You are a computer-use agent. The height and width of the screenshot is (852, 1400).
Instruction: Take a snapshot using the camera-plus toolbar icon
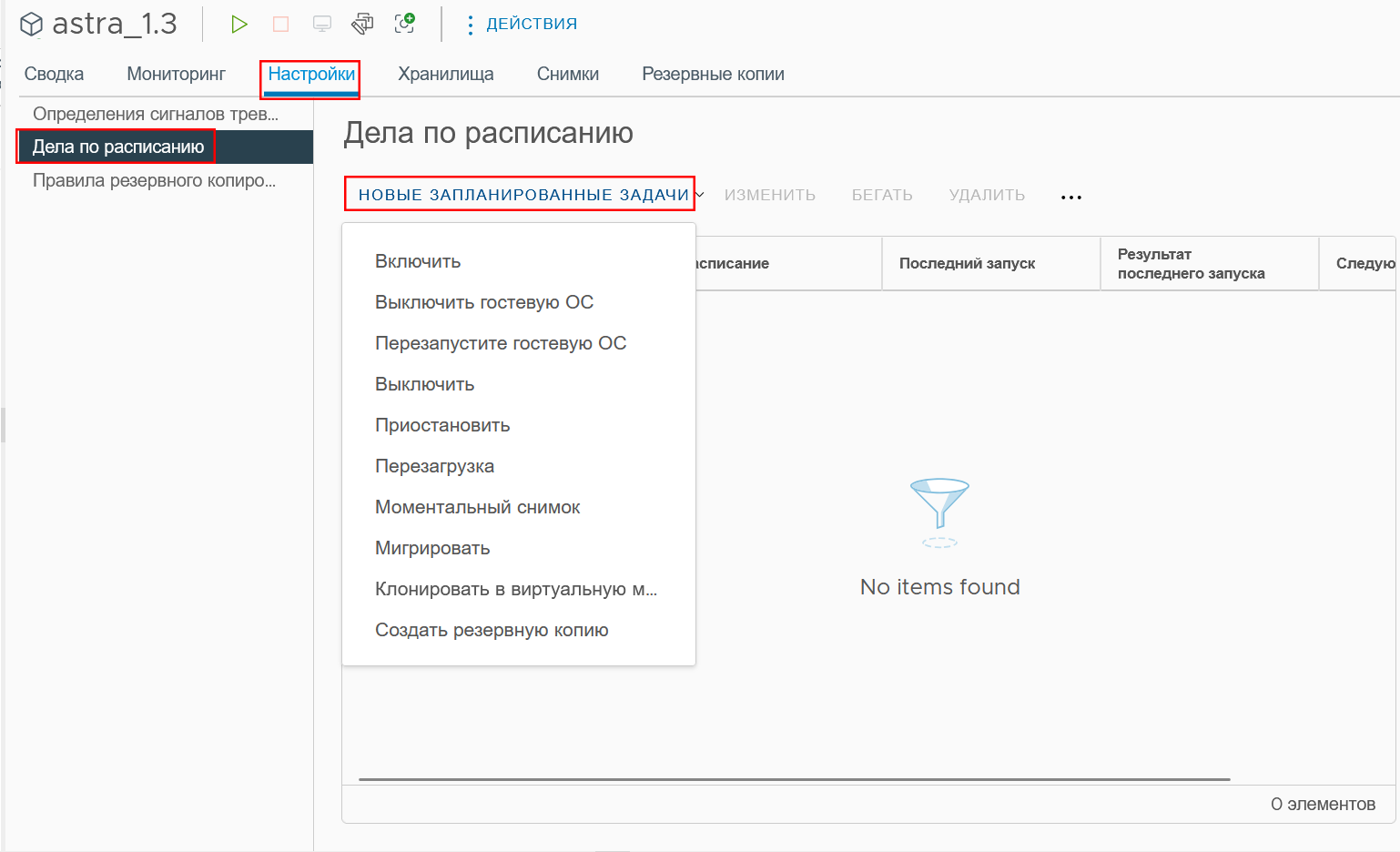pyautogui.click(x=405, y=24)
